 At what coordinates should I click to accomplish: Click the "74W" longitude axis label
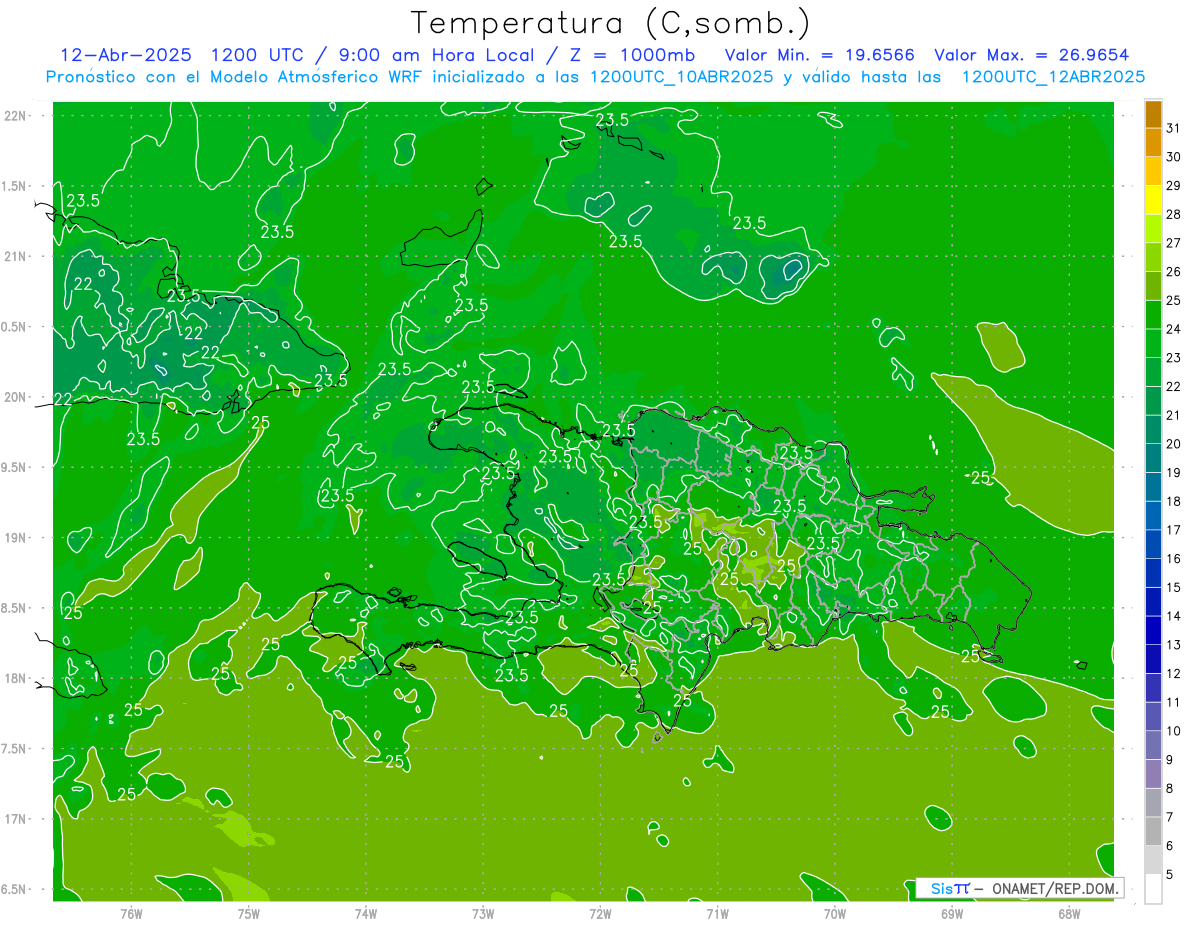[365, 914]
